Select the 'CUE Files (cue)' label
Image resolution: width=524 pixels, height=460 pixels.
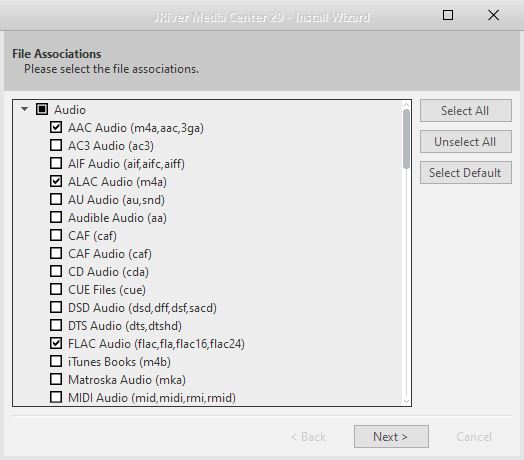pyautogui.click(x=107, y=290)
